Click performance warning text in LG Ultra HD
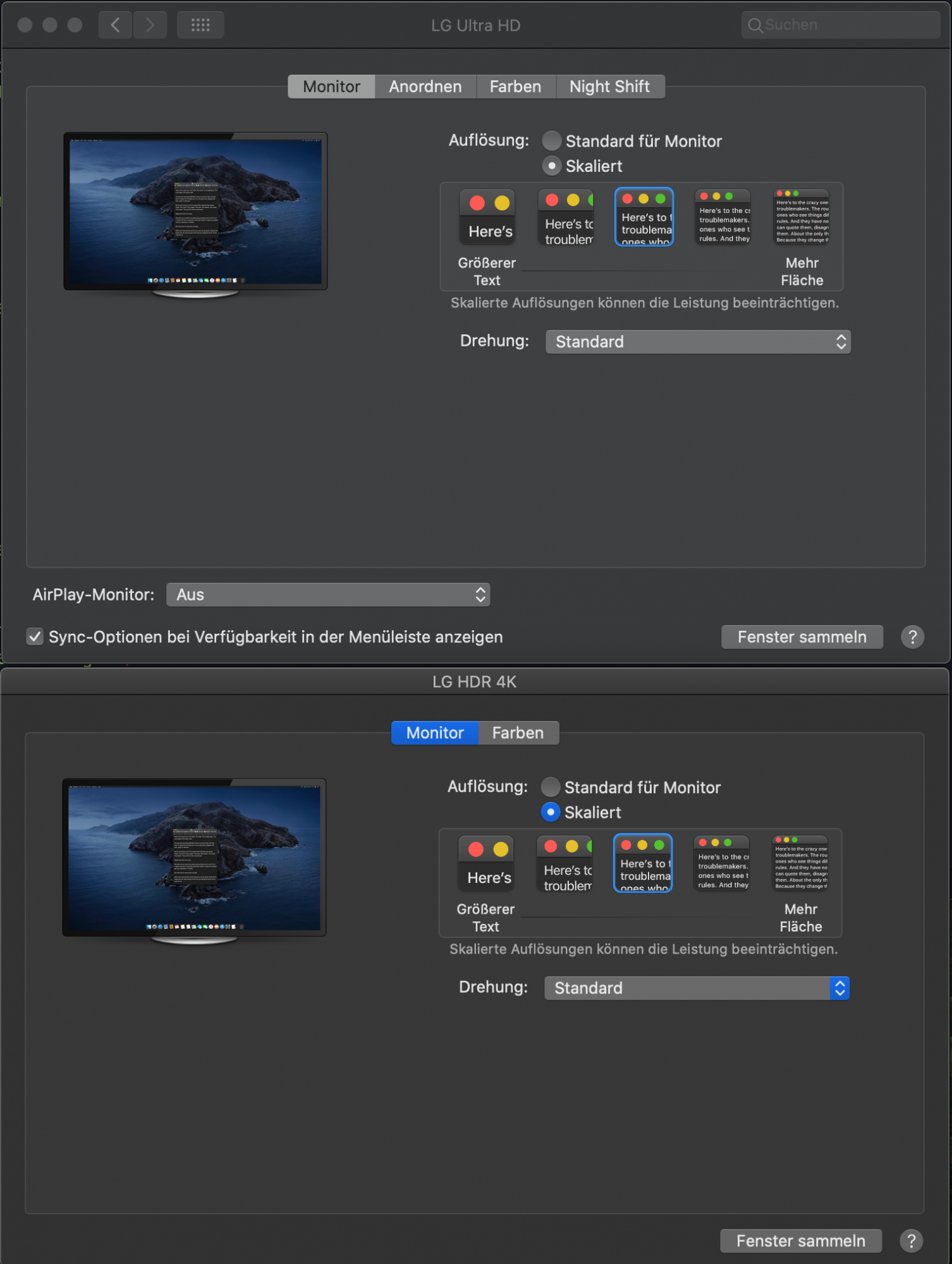Image resolution: width=952 pixels, height=1264 pixels. (x=645, y=303)
